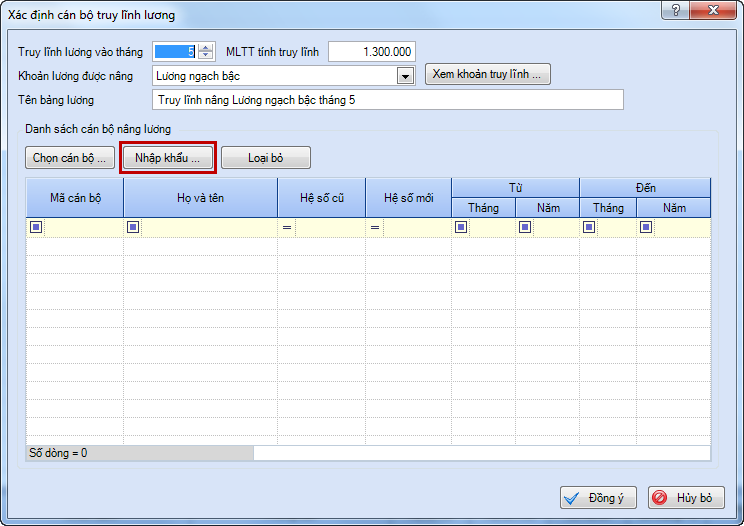Open Chọn cán bộ selection dialog
The width and height of the screenshot is (744, 526).
click(x=70, y=157)
